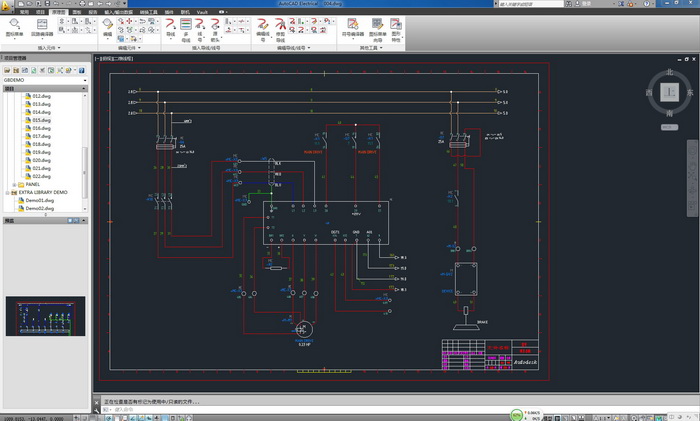Click the drawing preview thumbnail
700x421 pixels.
[45, 316]
